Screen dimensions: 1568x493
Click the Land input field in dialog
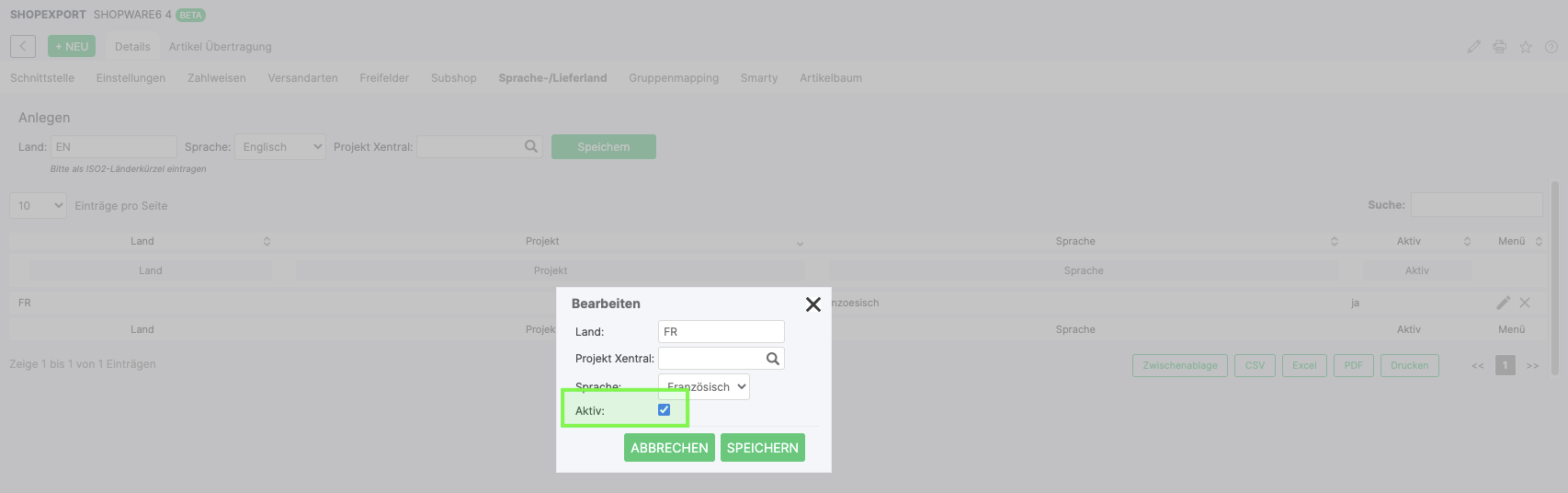(721, 332)
